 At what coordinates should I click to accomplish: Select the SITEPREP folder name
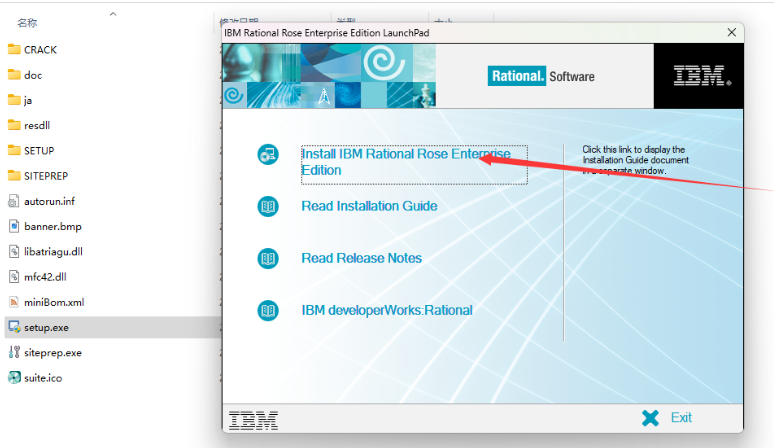click(x=46, y=176)
